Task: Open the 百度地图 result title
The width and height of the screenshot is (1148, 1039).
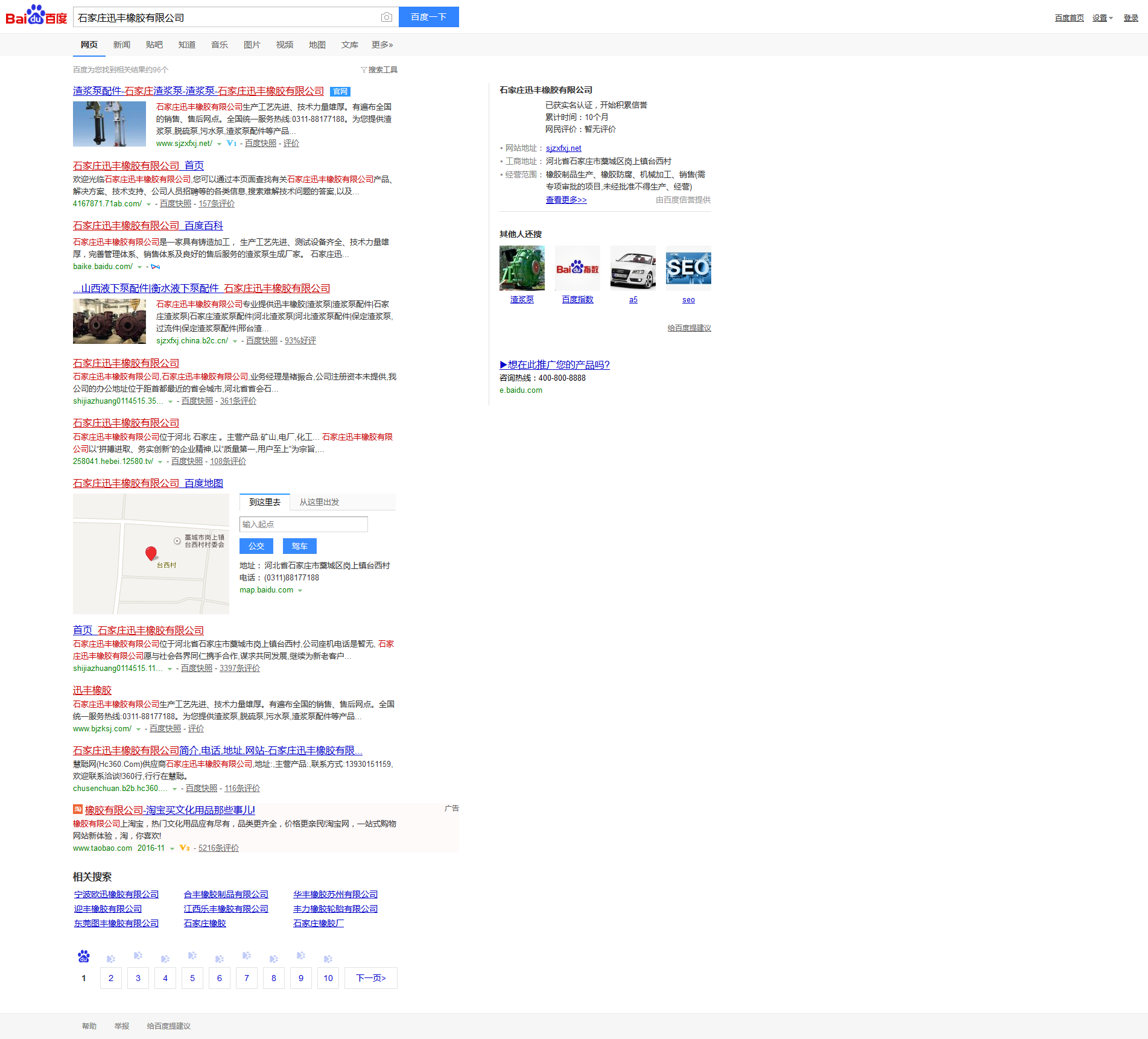Action: 148,483
